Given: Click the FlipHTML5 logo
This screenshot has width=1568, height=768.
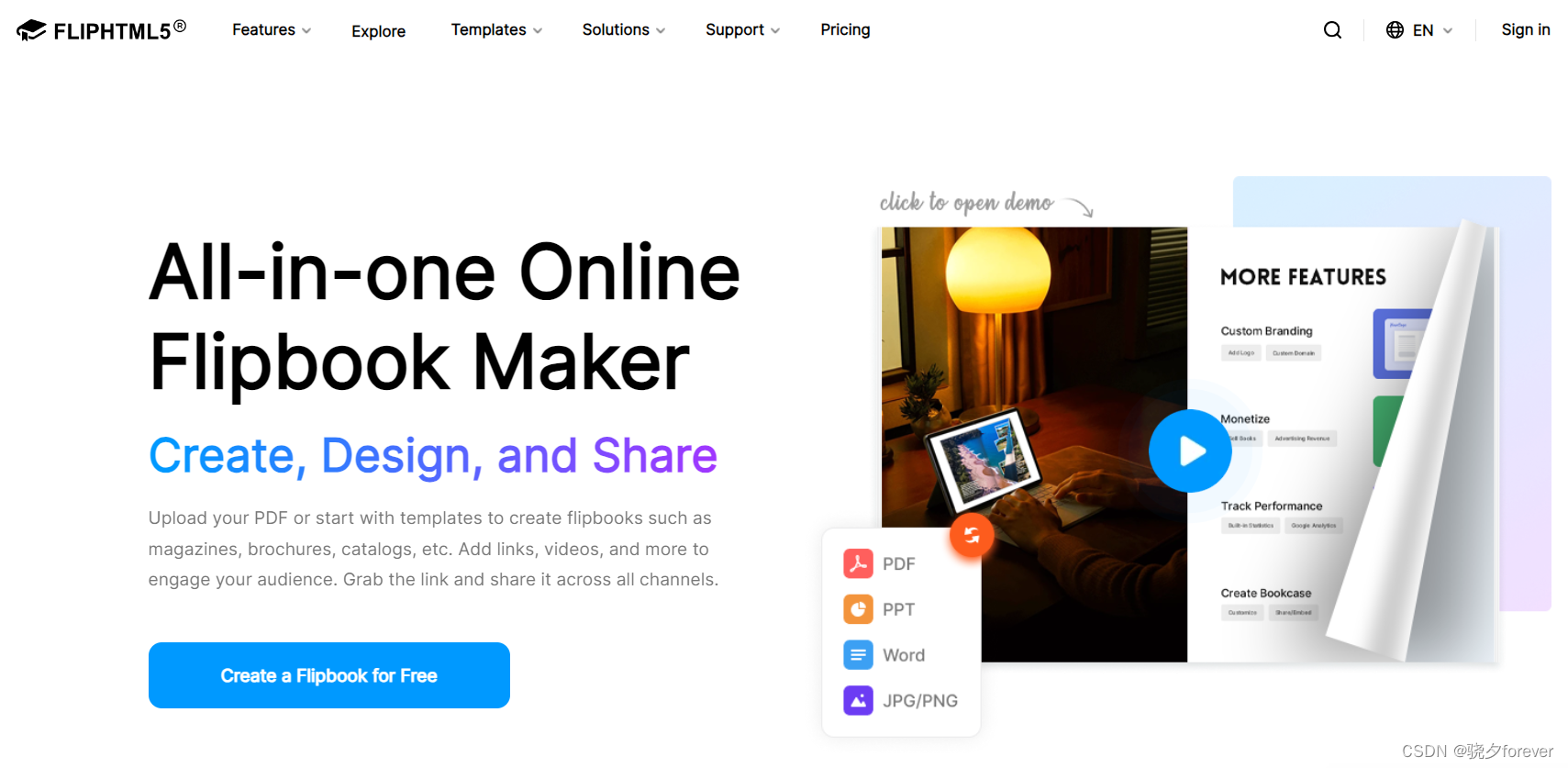Looking at the screenshot, I should pos(102,30).
